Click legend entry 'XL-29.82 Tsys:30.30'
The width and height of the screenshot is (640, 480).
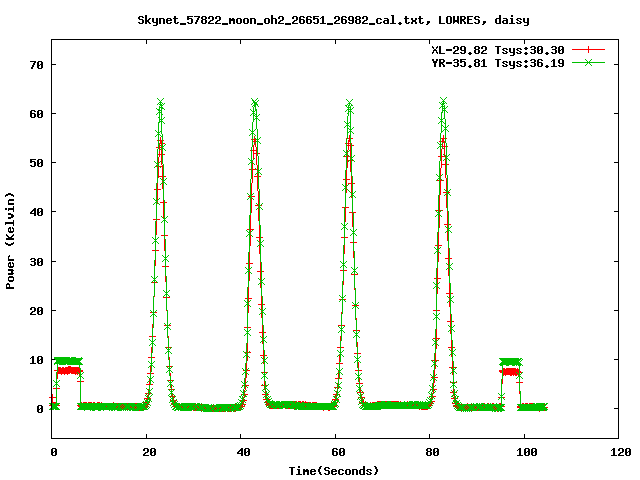(498, 50)
